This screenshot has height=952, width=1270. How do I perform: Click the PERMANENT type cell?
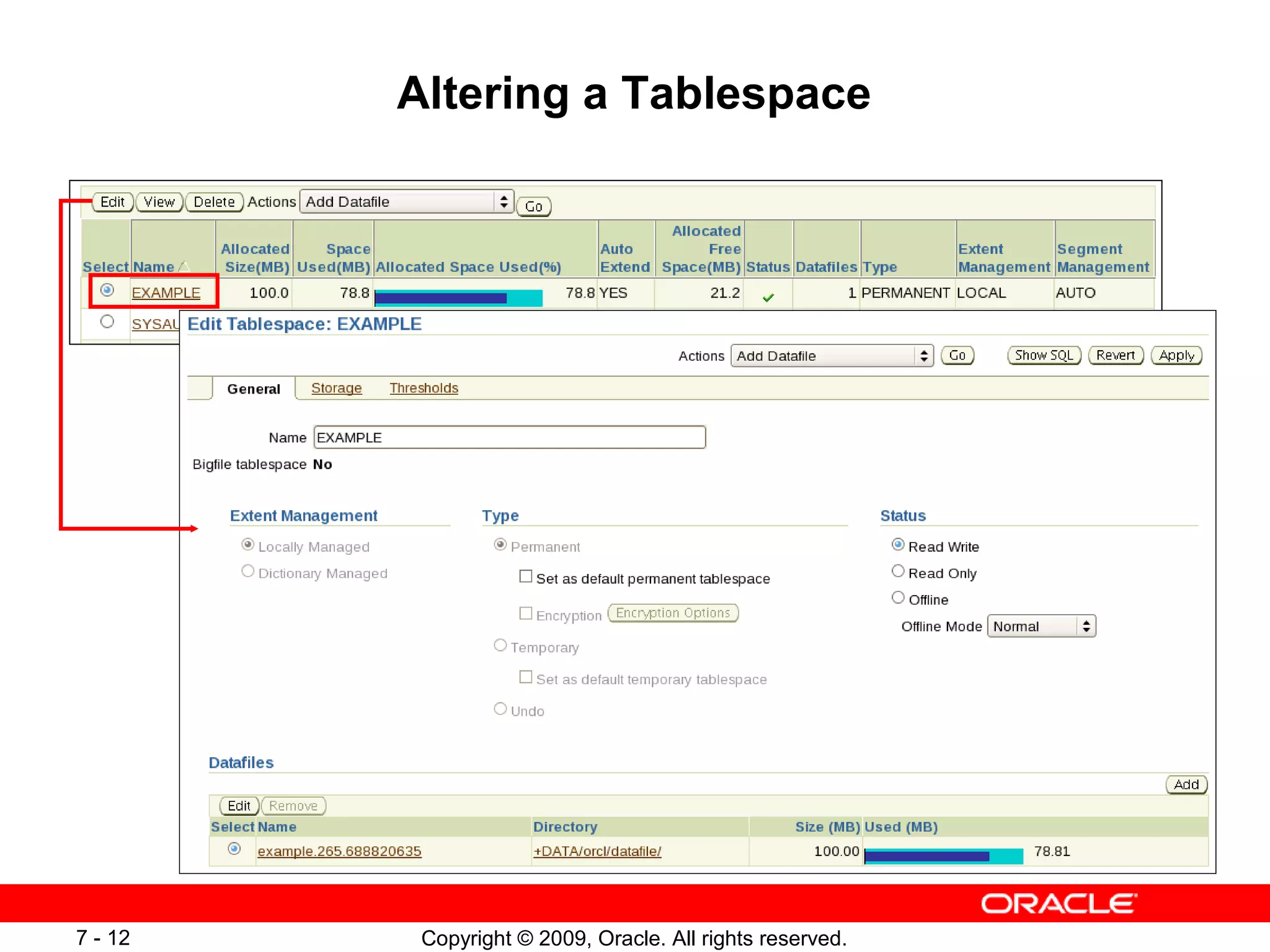coord(906,293)
